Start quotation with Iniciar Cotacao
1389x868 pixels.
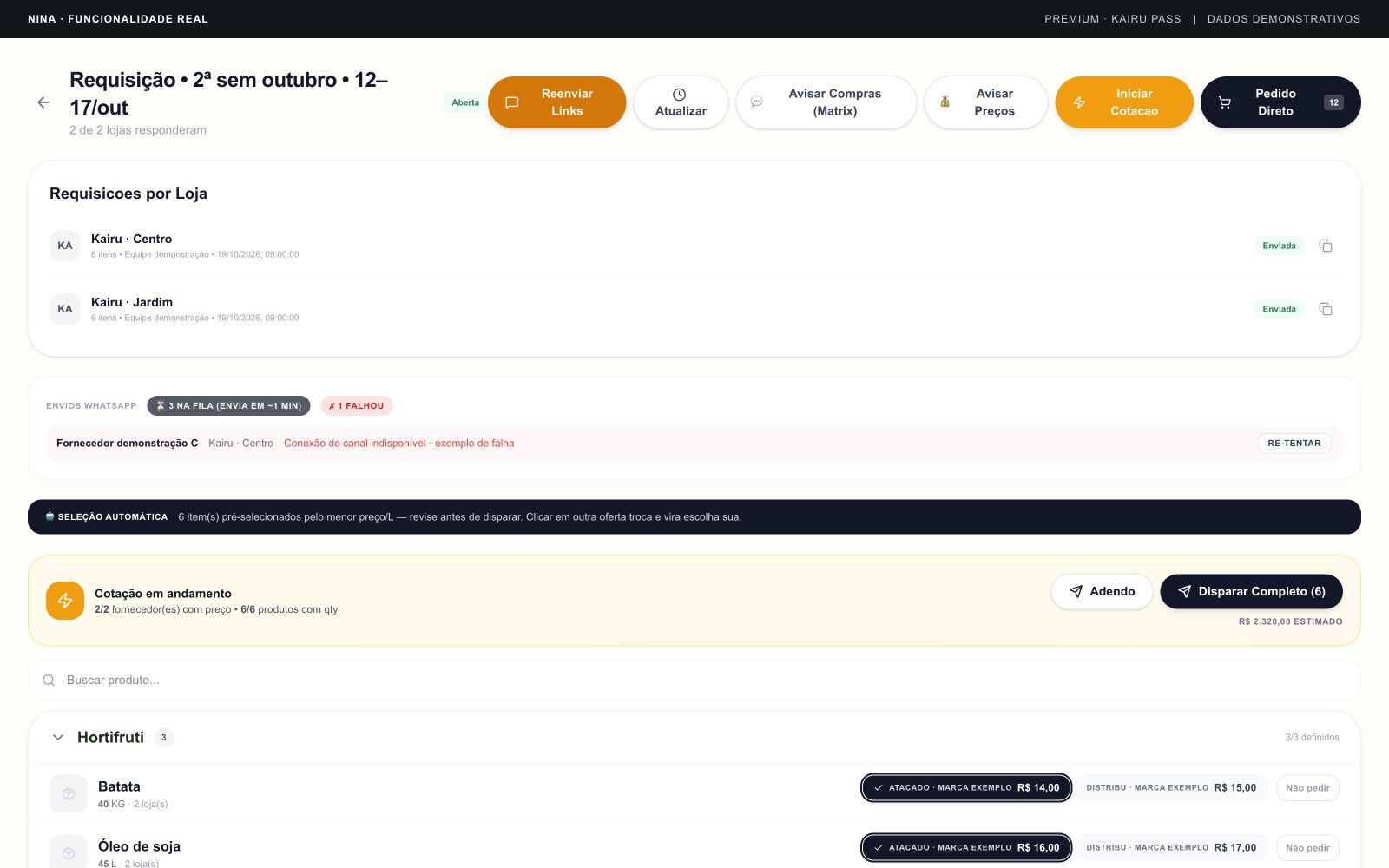pos(1124,102)
